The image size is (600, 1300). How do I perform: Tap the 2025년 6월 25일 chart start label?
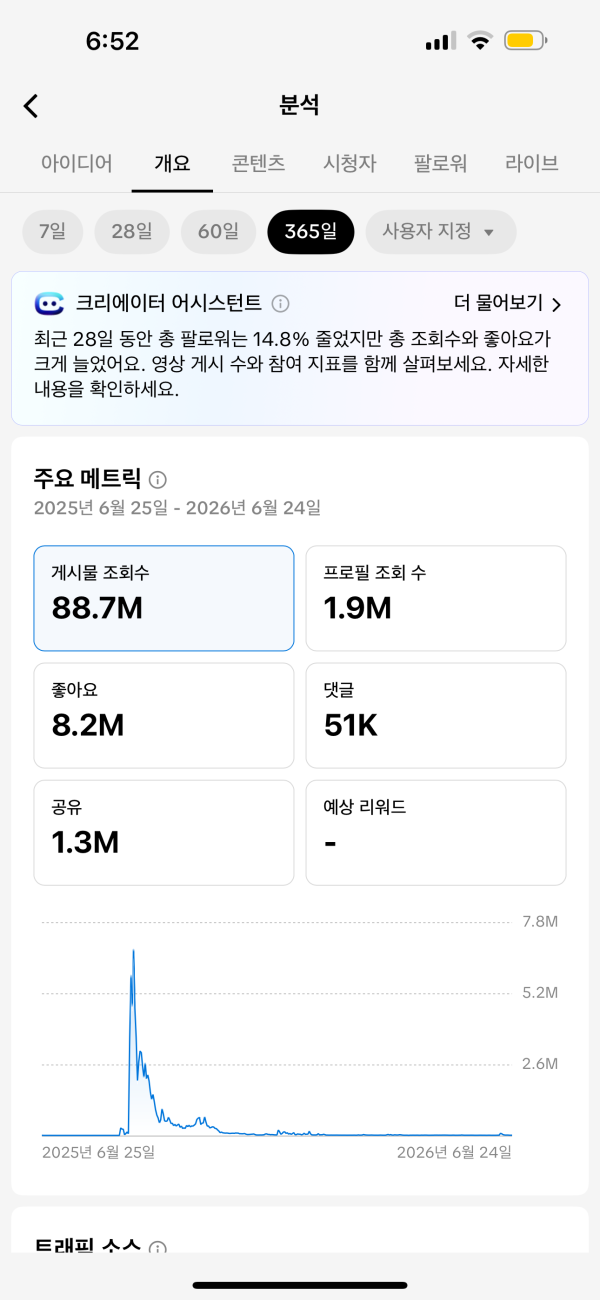(98, 1152)
